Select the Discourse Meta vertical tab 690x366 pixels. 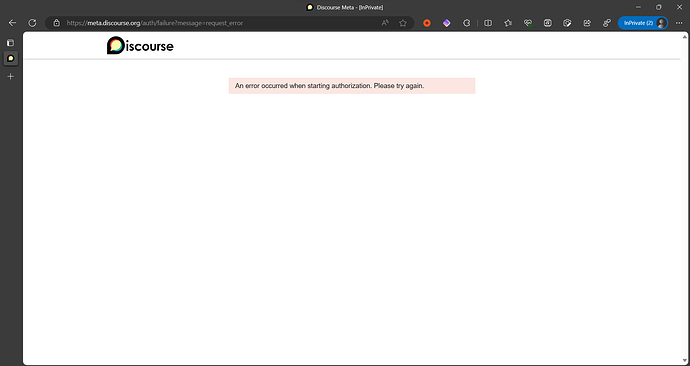[x=11, y=58]
